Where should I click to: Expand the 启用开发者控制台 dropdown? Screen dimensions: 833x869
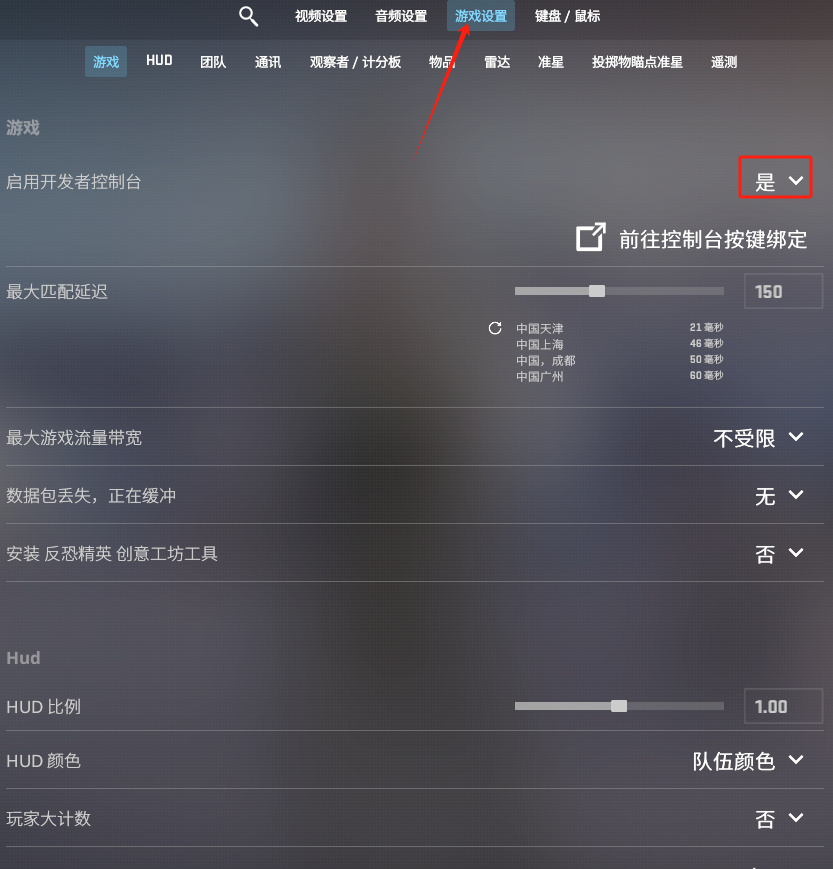click(x=779, y=181)
